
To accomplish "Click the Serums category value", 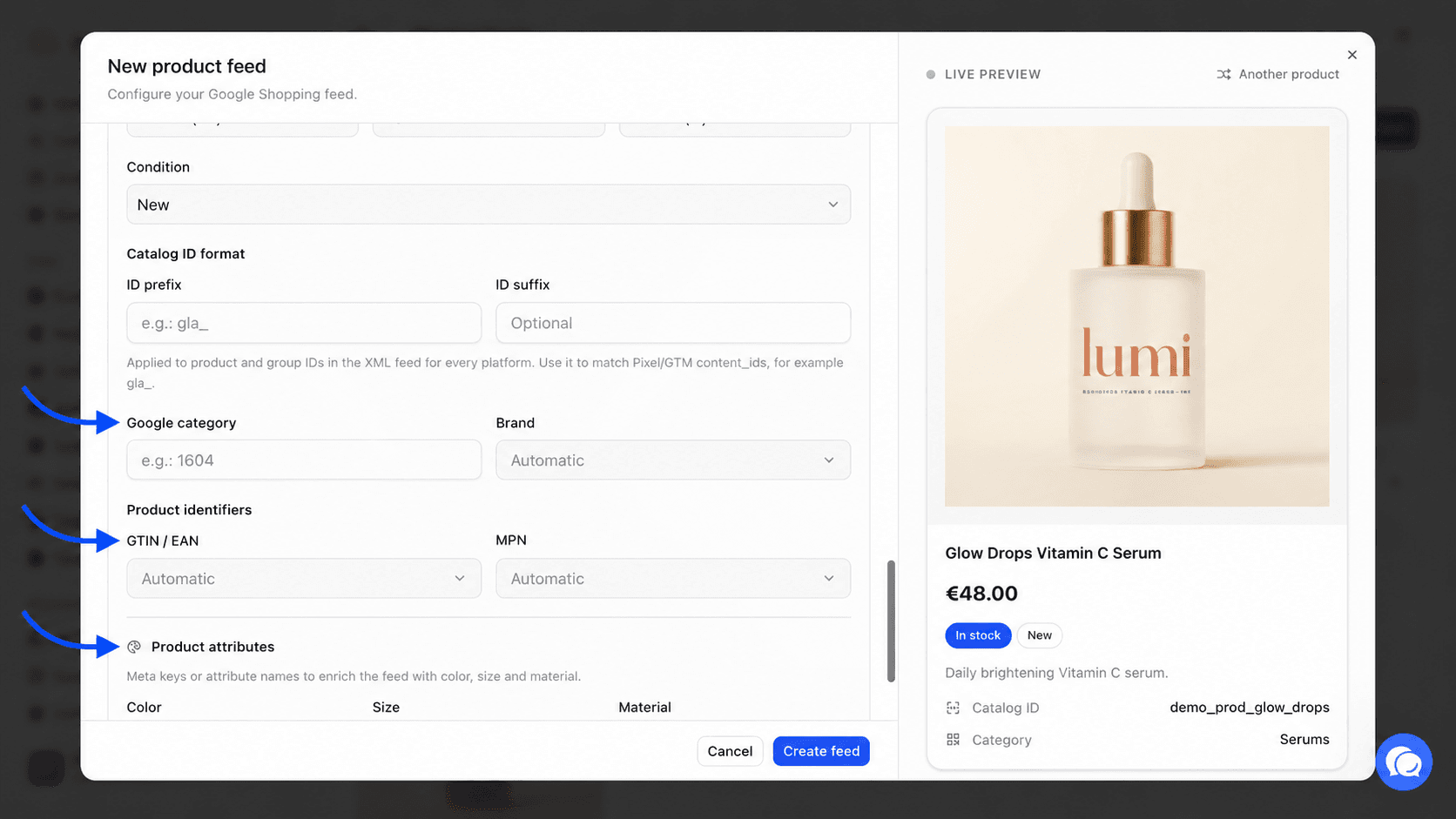I will coord(1304,740).
